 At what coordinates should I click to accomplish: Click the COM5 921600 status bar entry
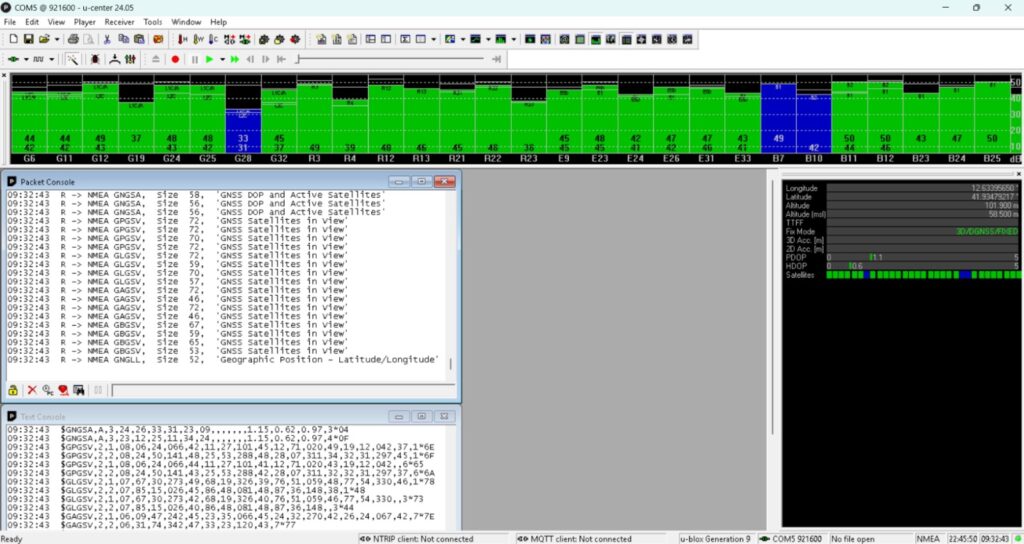[791, 539]
